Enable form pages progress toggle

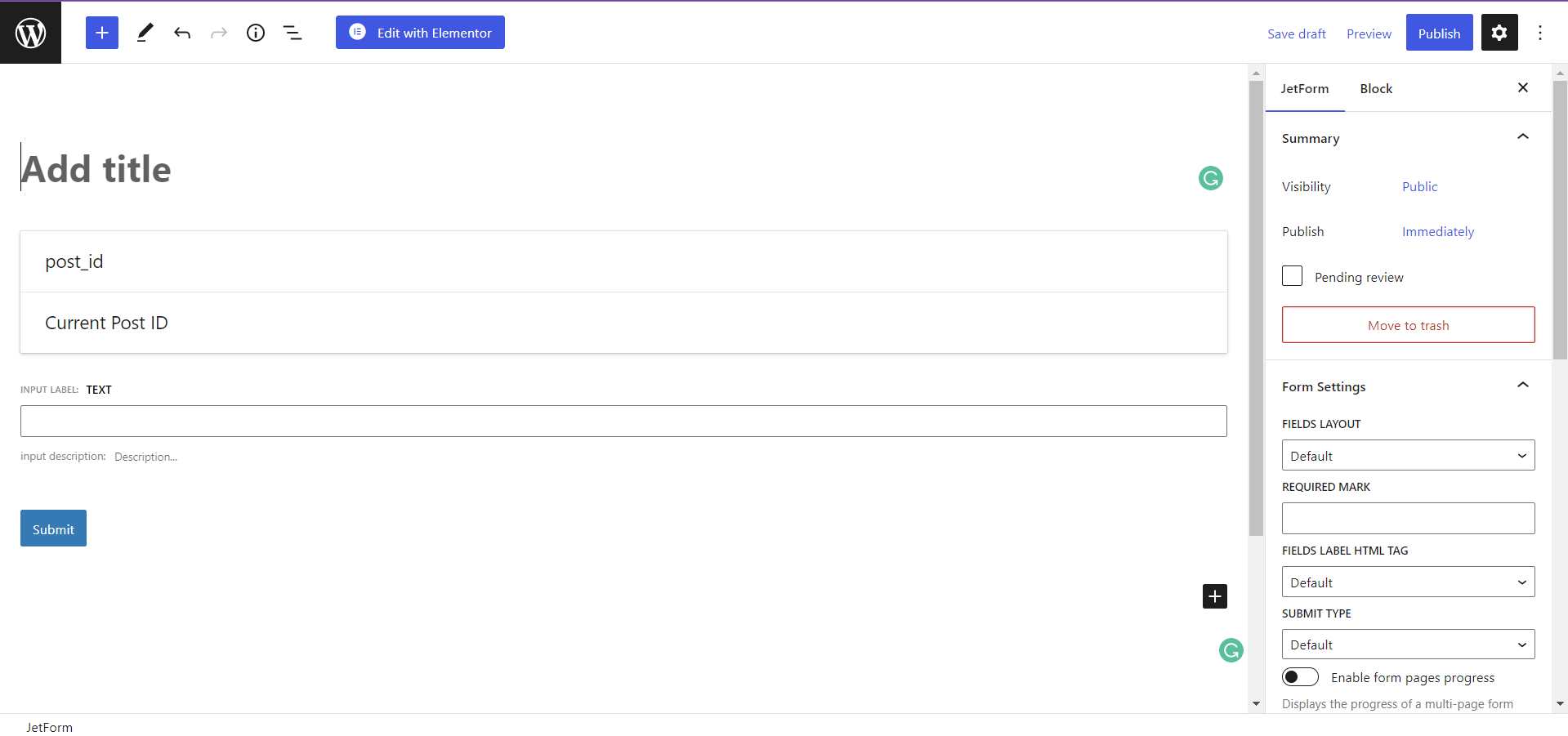point(1300,677)
